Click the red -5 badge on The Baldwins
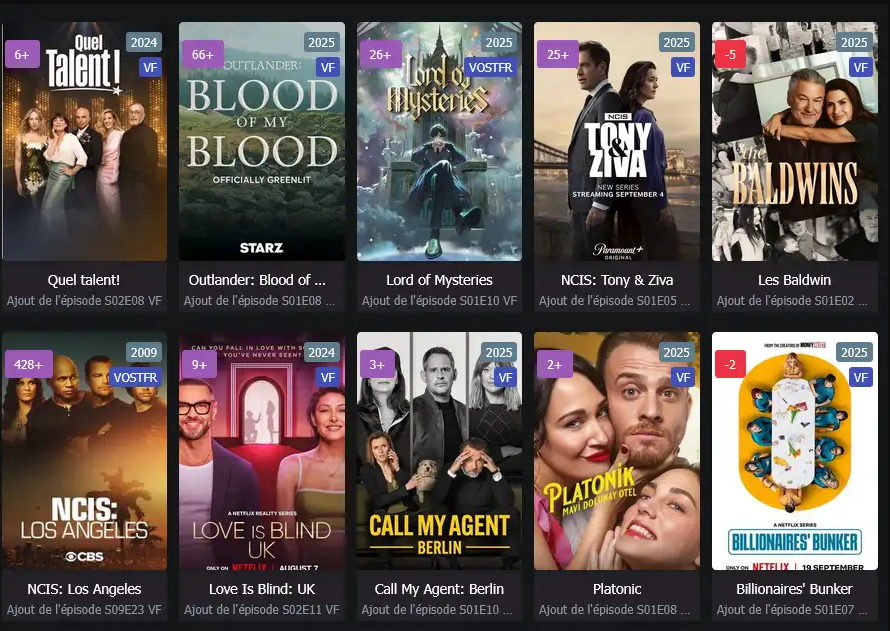The height and width of the screenshot is (631, 890). coord(730,54)
